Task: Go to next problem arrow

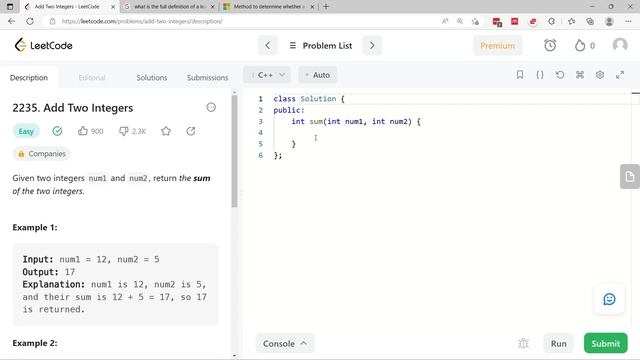Action: 372,45
